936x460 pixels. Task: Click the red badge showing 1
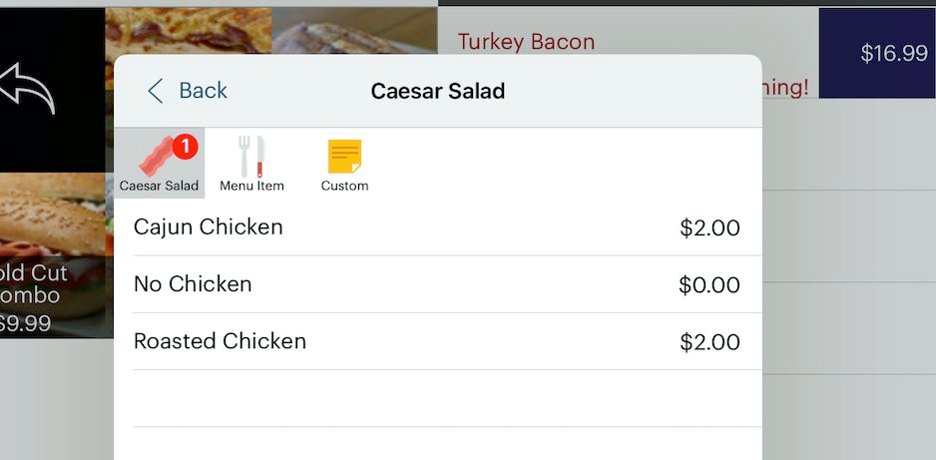(x=185, y=147)
